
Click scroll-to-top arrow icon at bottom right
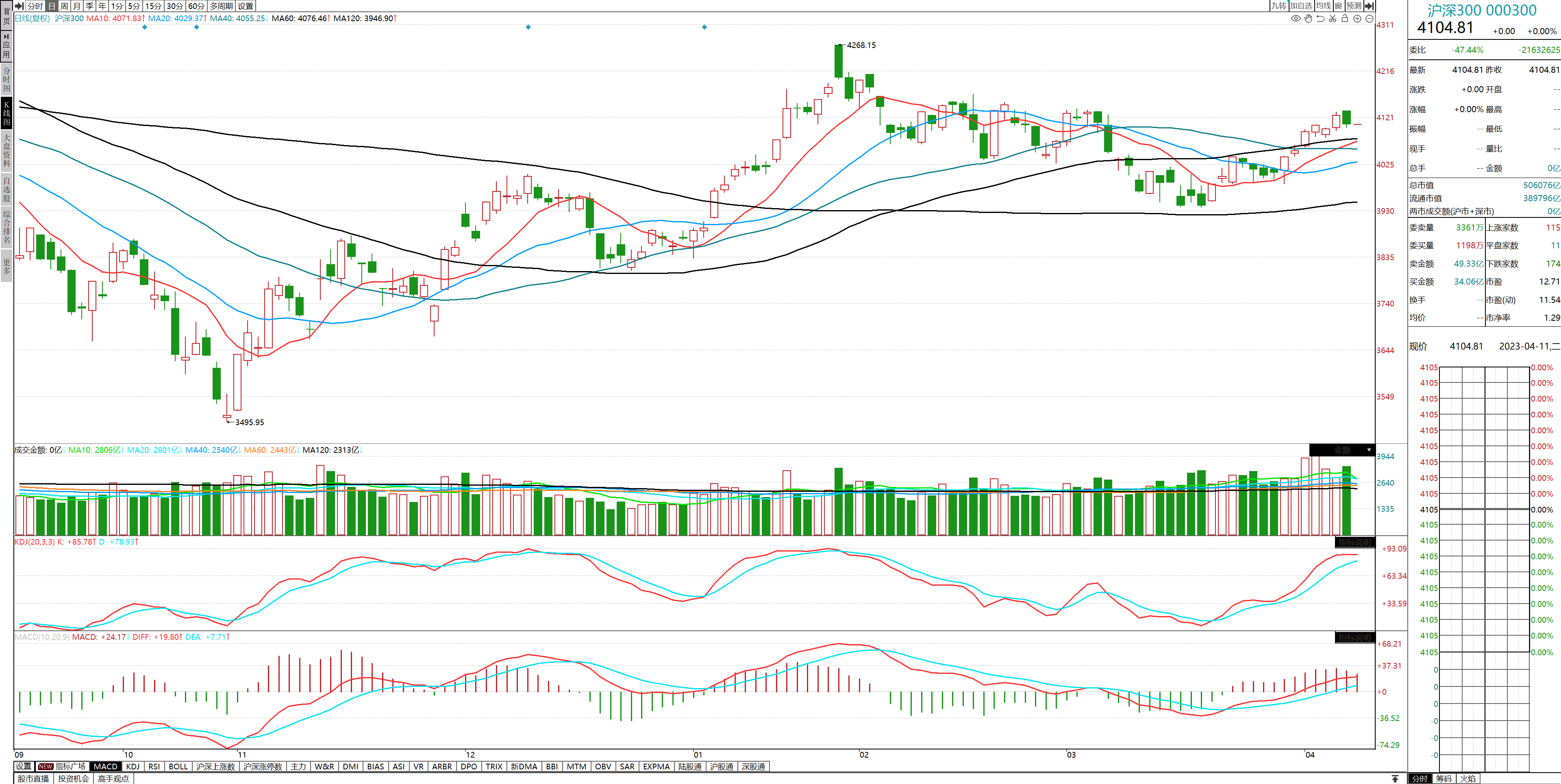tap(1395, 779)
